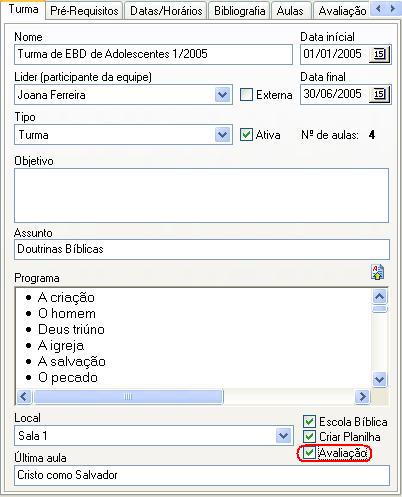Click the Programa horizontal scroll right arrow

click(362, 397)
